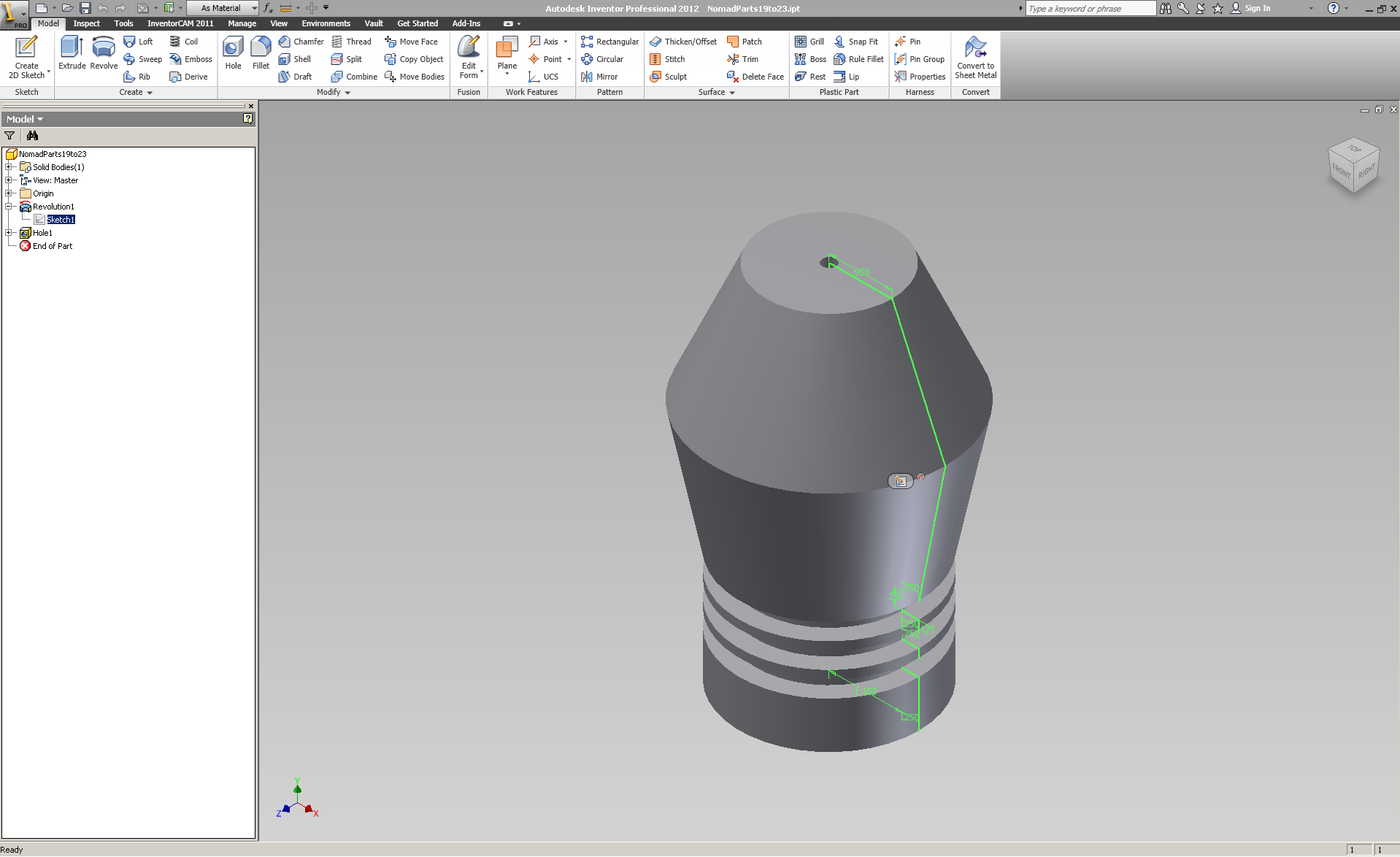Select the Coil tool
1400x857 pixels.
(x=183, y=42)
